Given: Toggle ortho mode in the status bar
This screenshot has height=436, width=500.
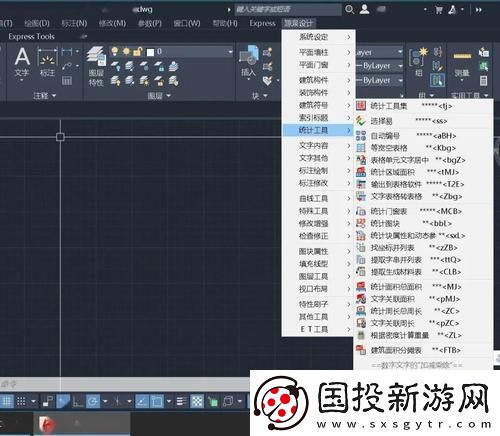Looking at the screenshot, I should click(78, 401).
